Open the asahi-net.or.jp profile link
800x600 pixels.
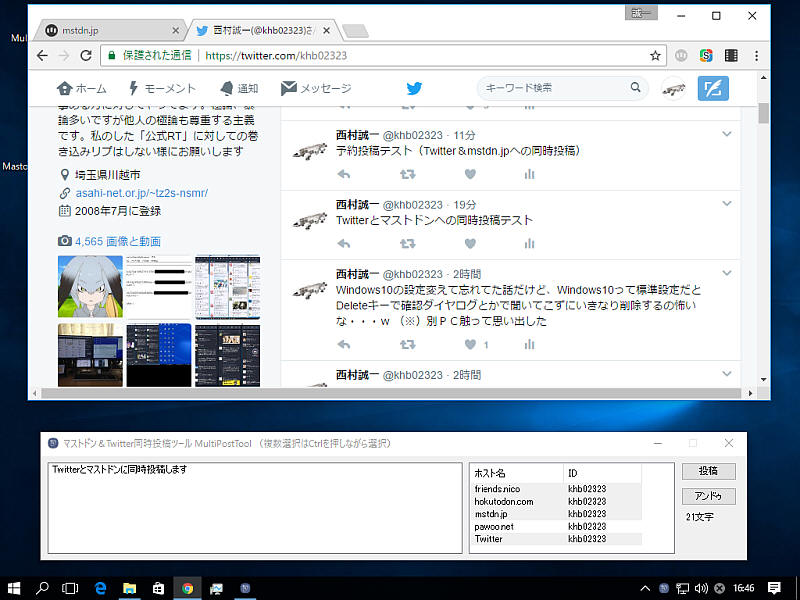coord(141,193)
